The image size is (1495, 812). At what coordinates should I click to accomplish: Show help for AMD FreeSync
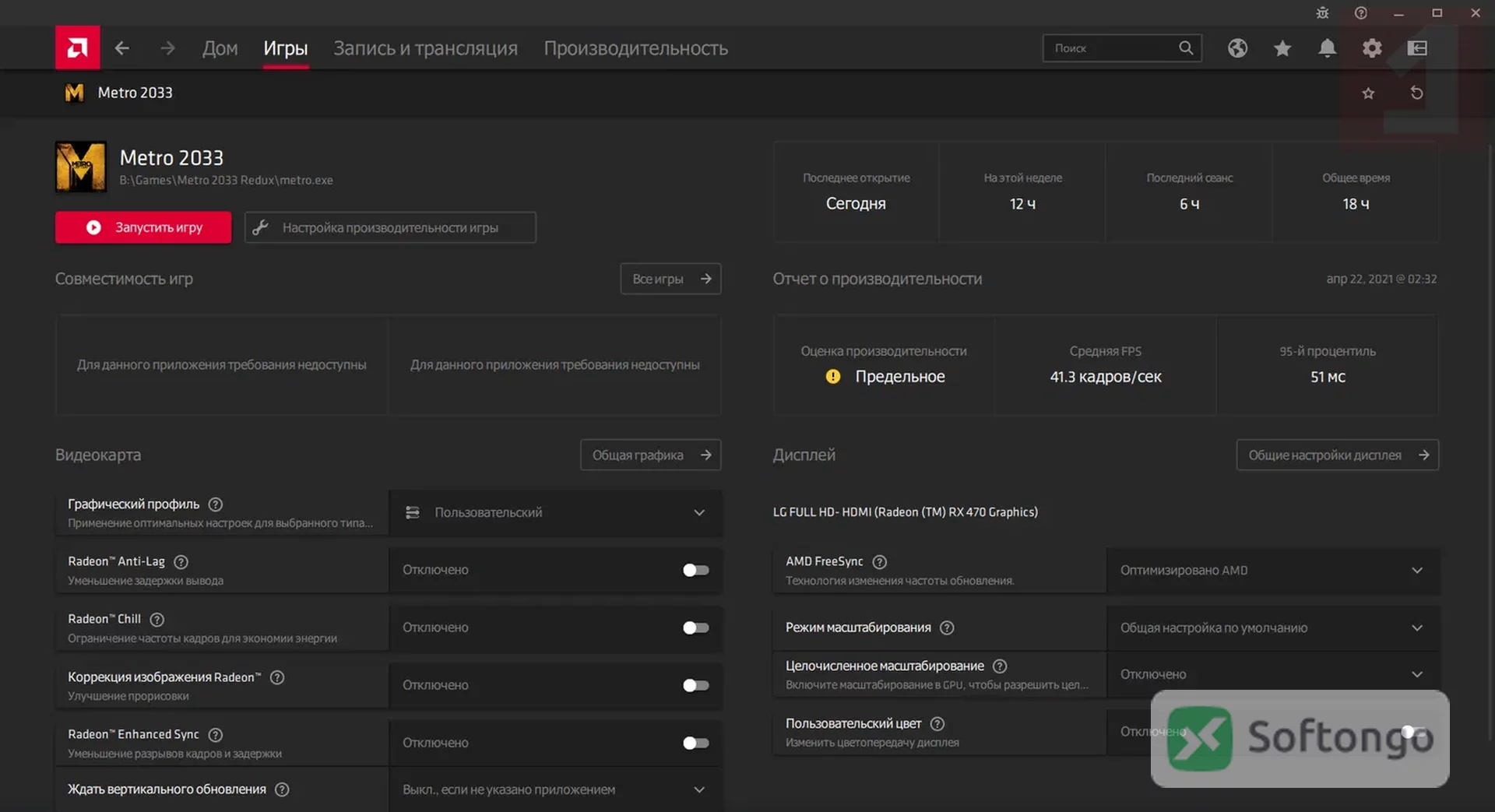pos(880,562)
